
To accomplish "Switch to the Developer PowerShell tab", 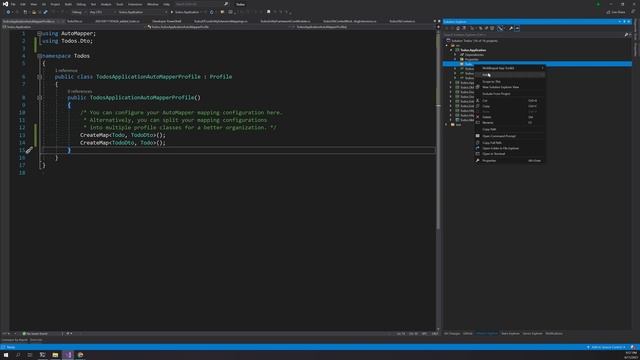I will (x=167, y=21).
